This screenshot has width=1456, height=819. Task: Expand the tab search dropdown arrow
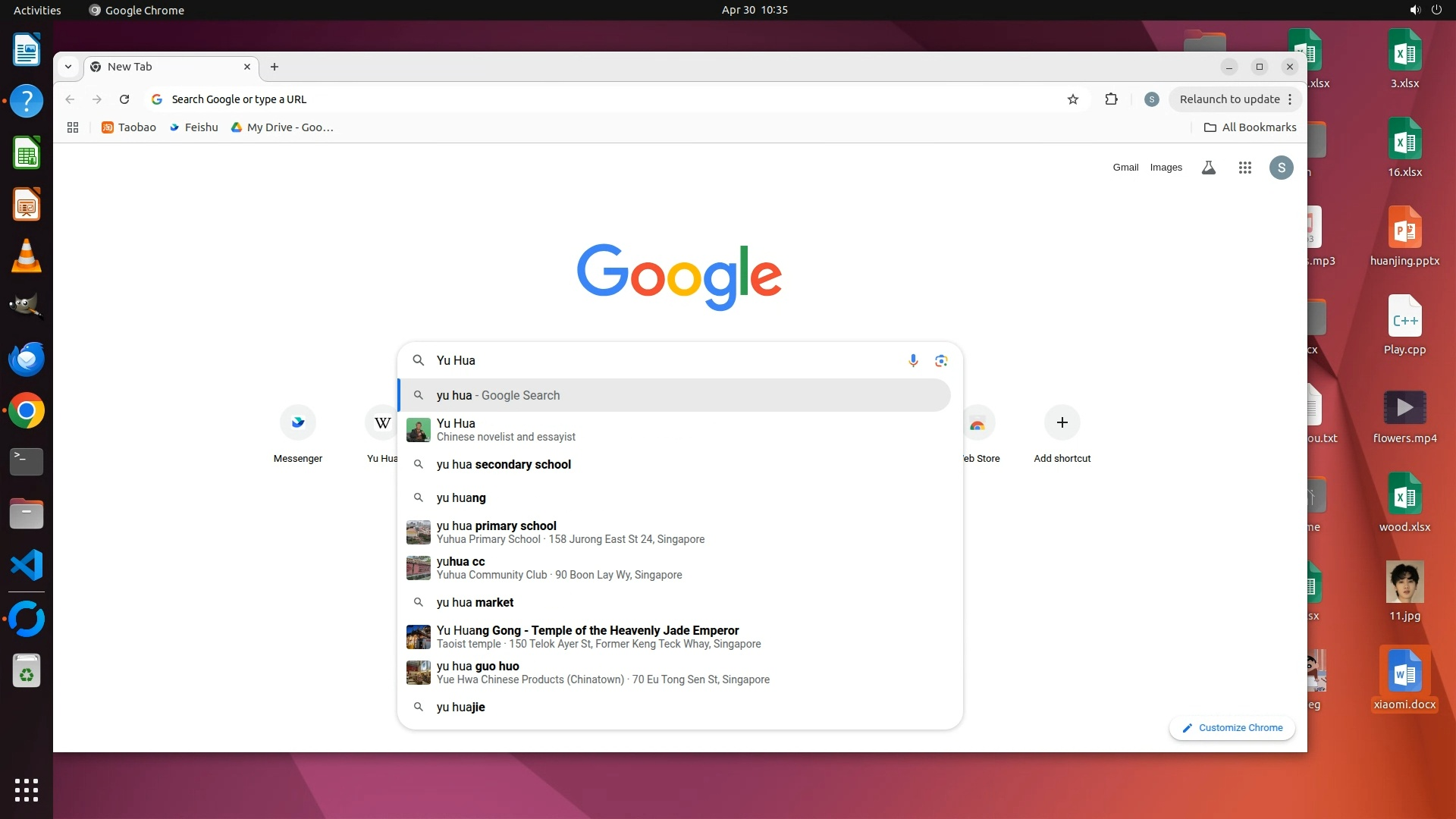coord(68,67)
